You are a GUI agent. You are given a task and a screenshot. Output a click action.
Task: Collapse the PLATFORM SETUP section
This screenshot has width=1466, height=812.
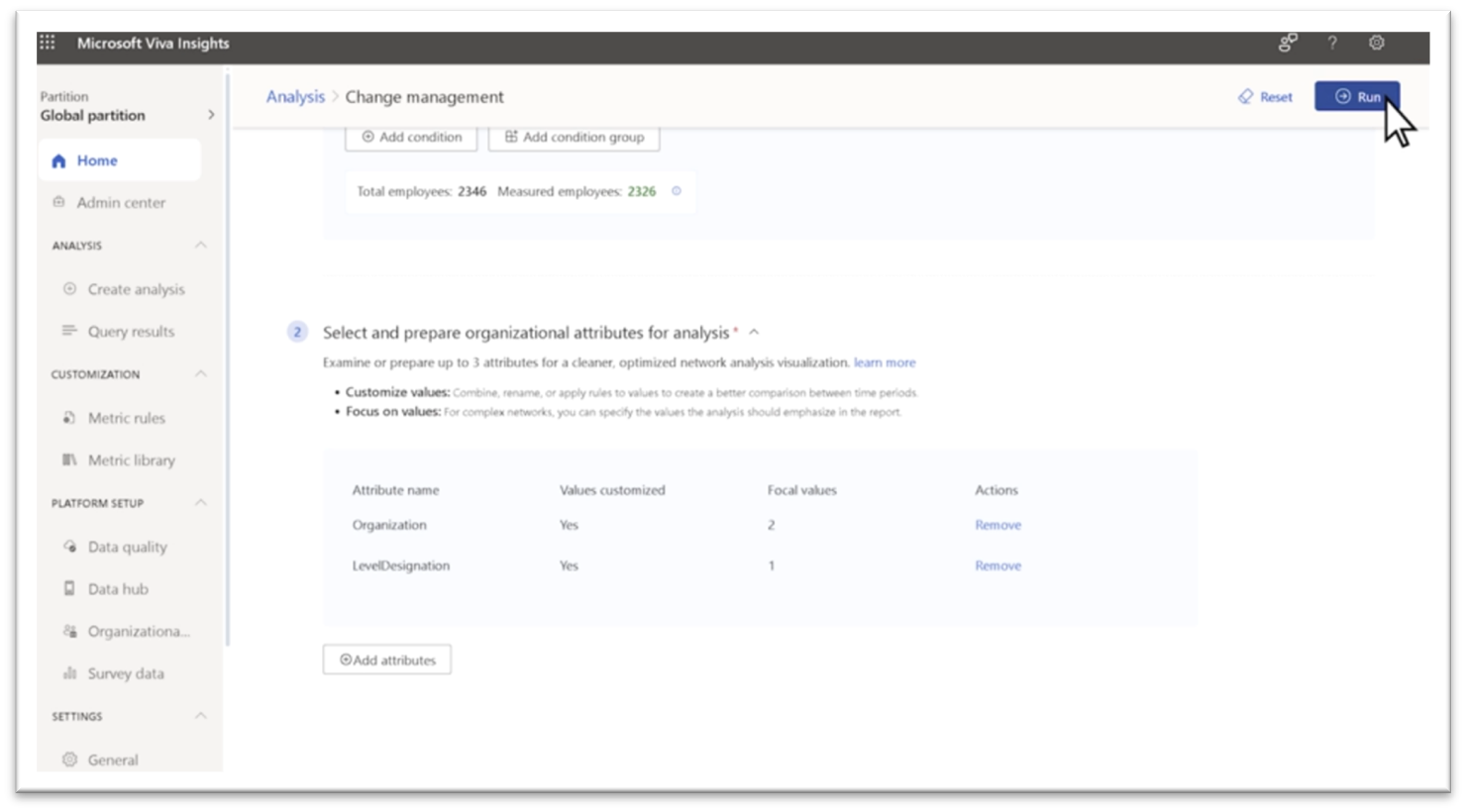pyautogui.click(x=201, y=503)
